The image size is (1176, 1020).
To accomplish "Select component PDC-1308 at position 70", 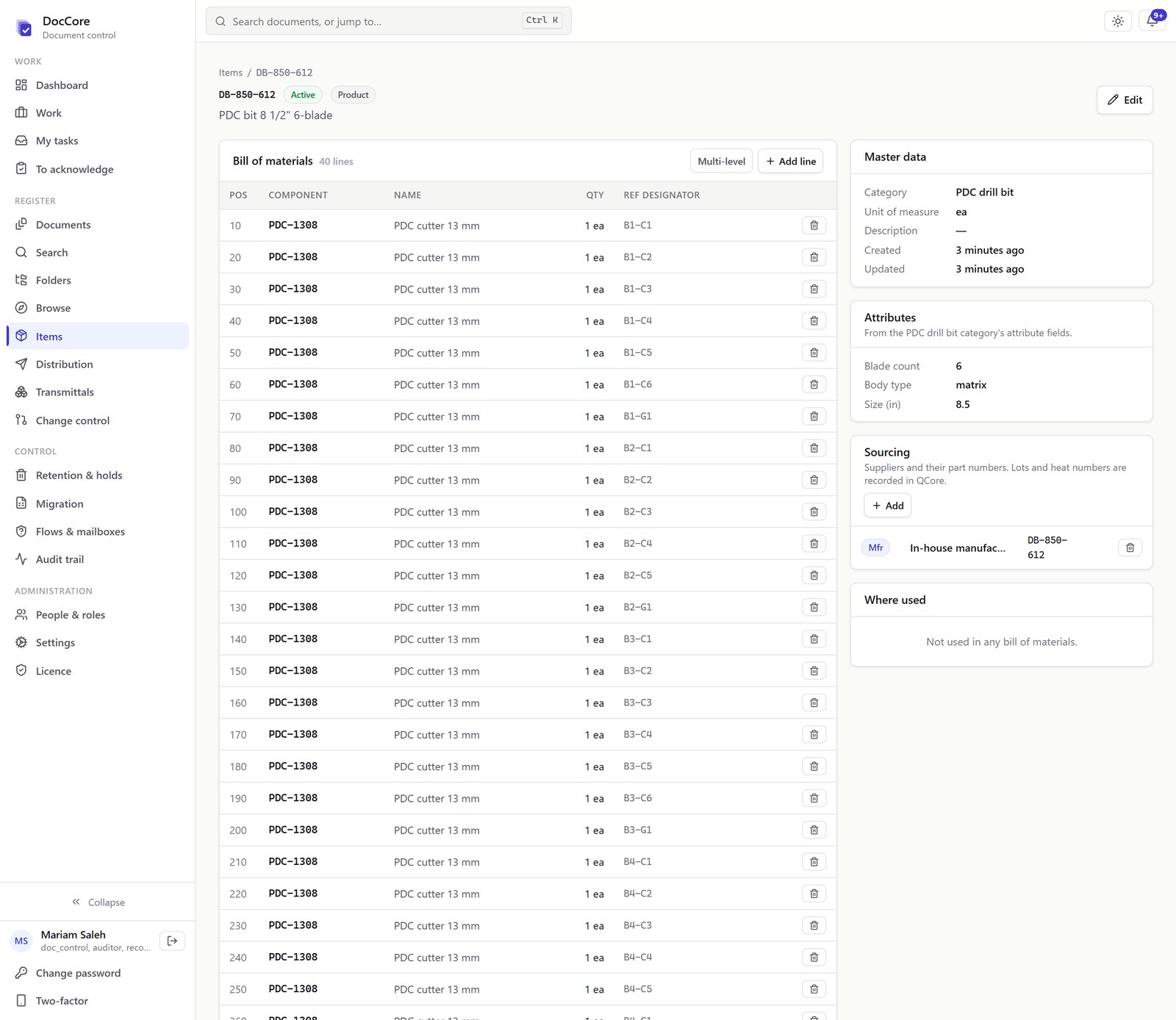I will tap(293, 417).
